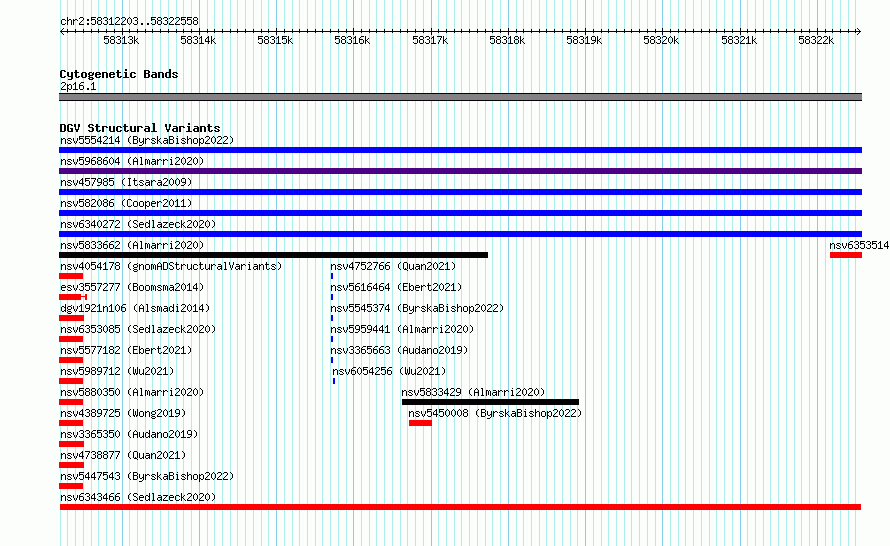
Task: Open esv3557277 (Boomsma2014) variant
Action: pyautogui.click(x=132, y=287)
